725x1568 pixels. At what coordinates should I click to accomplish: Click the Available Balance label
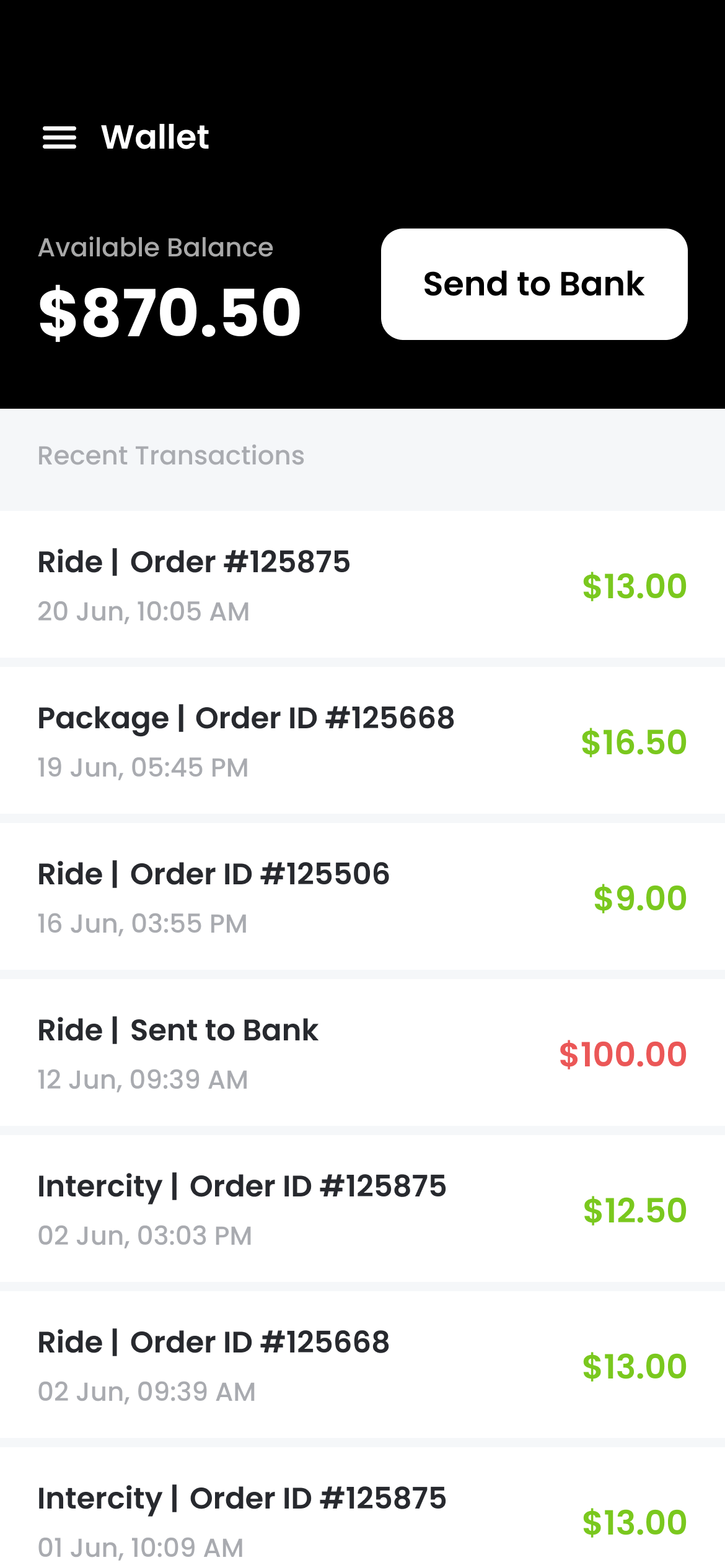(156, 248)
